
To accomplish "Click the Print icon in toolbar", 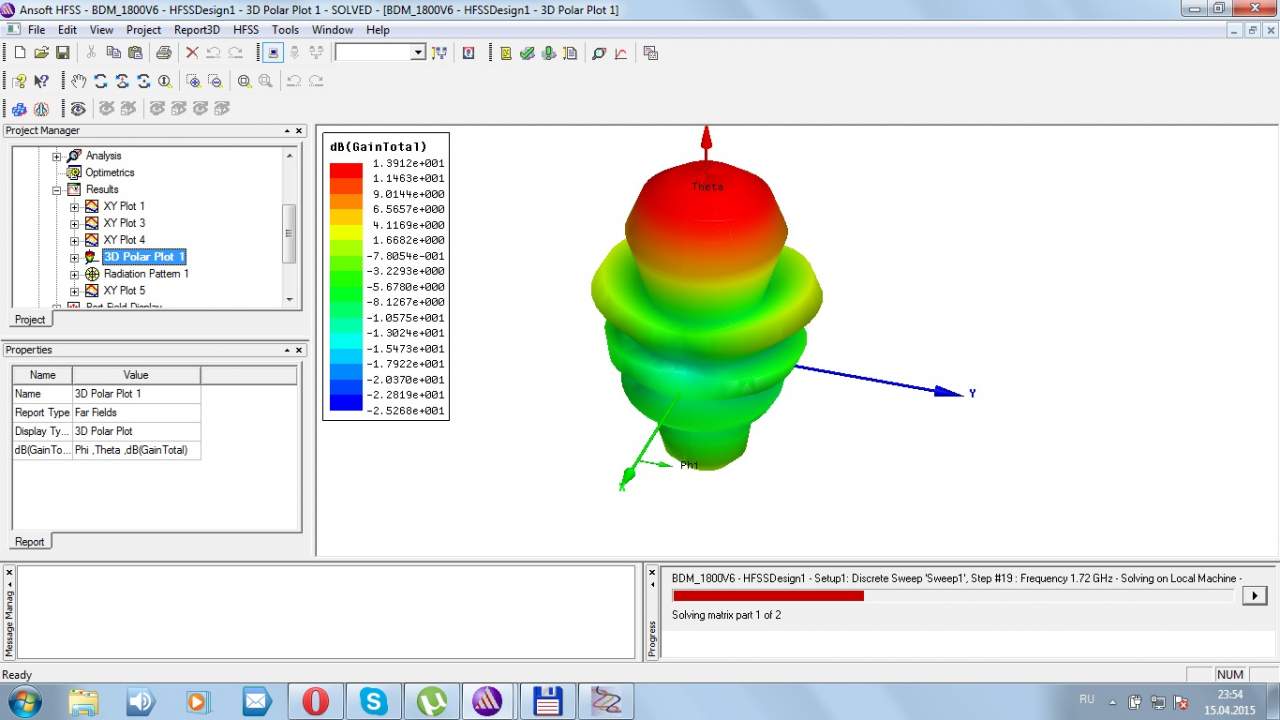I will 163,53.
